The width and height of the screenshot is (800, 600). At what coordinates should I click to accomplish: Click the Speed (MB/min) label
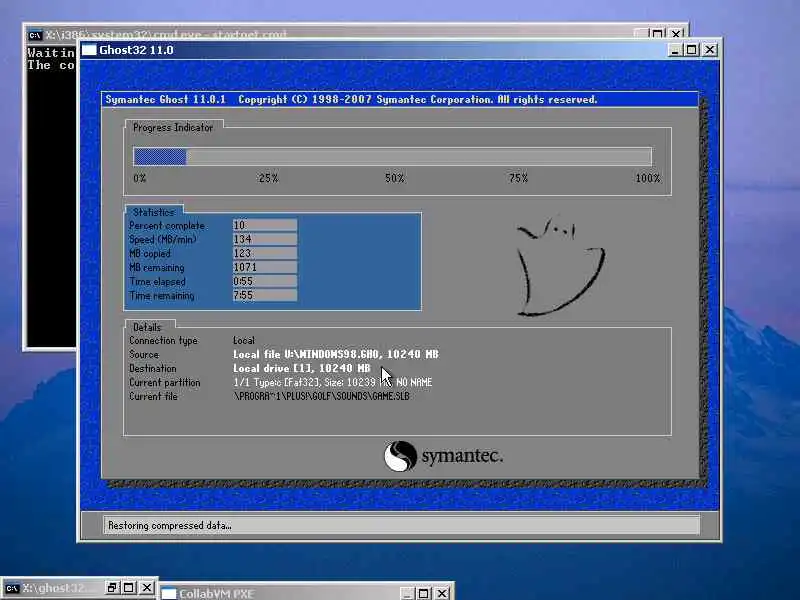coord(163,239)
